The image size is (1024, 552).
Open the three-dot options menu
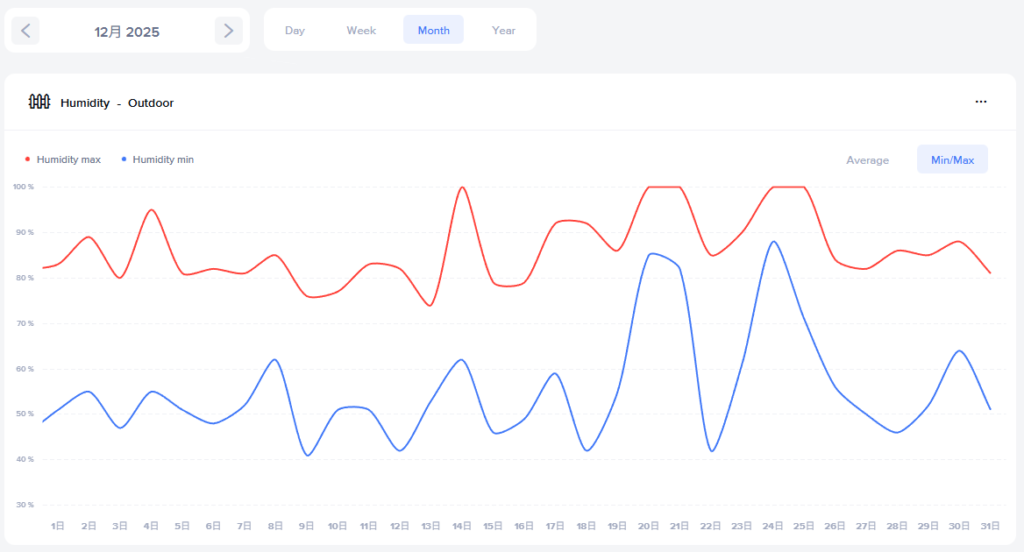[x=981, y=102]
